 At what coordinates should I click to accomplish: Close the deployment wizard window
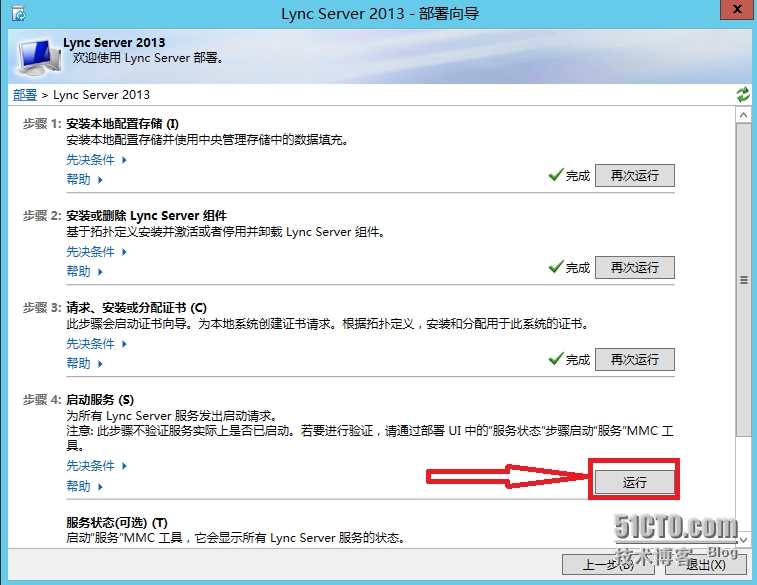click(737, 9)
